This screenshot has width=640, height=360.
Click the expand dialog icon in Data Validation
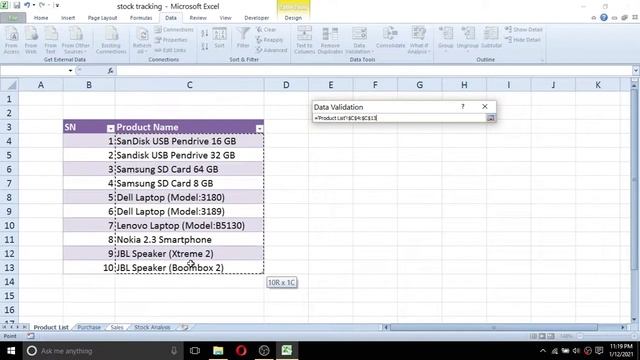point(491,118)
